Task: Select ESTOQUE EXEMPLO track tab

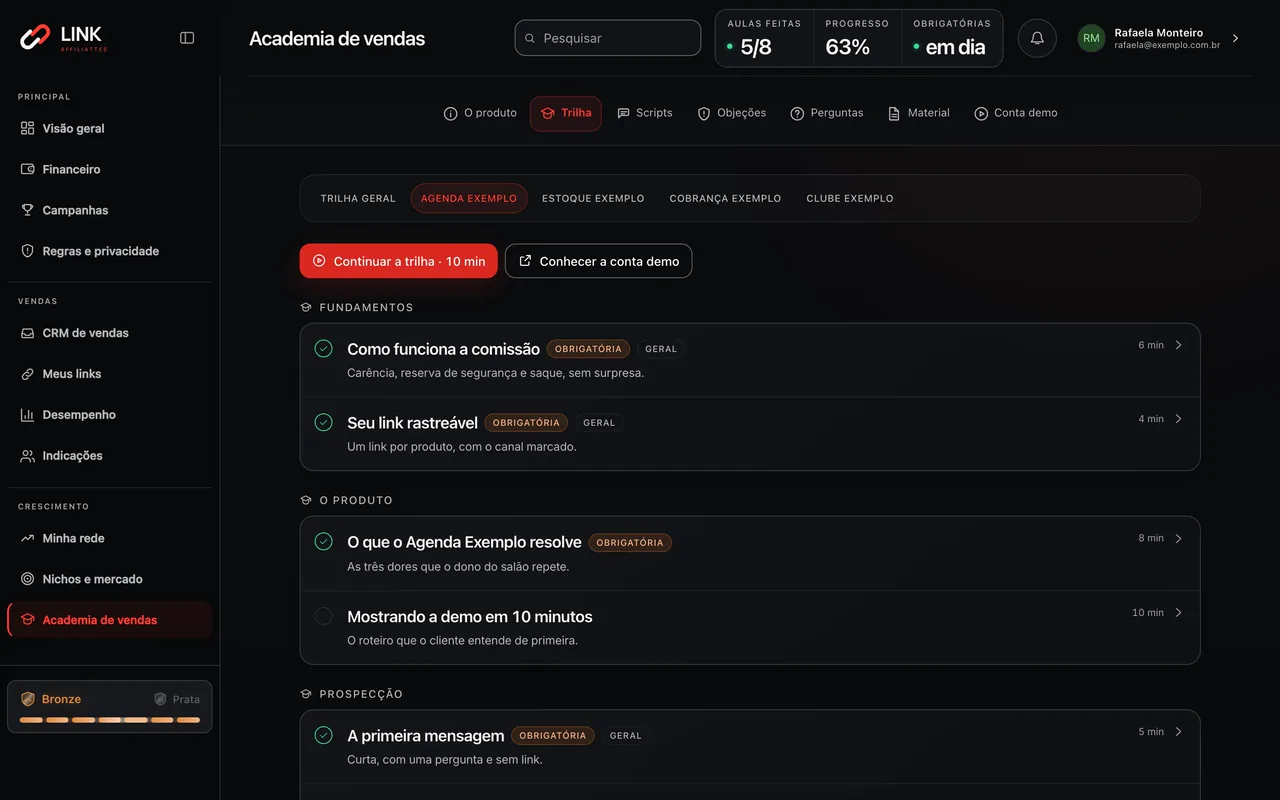Action: click(x=593, y=198)
